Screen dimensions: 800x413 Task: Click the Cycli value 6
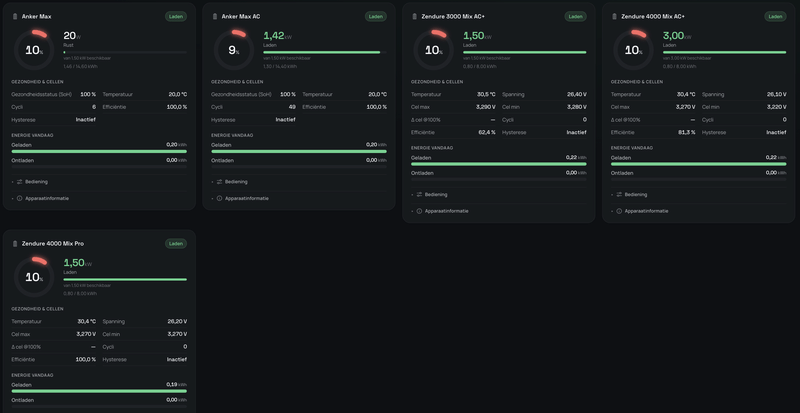click(94, 107)
